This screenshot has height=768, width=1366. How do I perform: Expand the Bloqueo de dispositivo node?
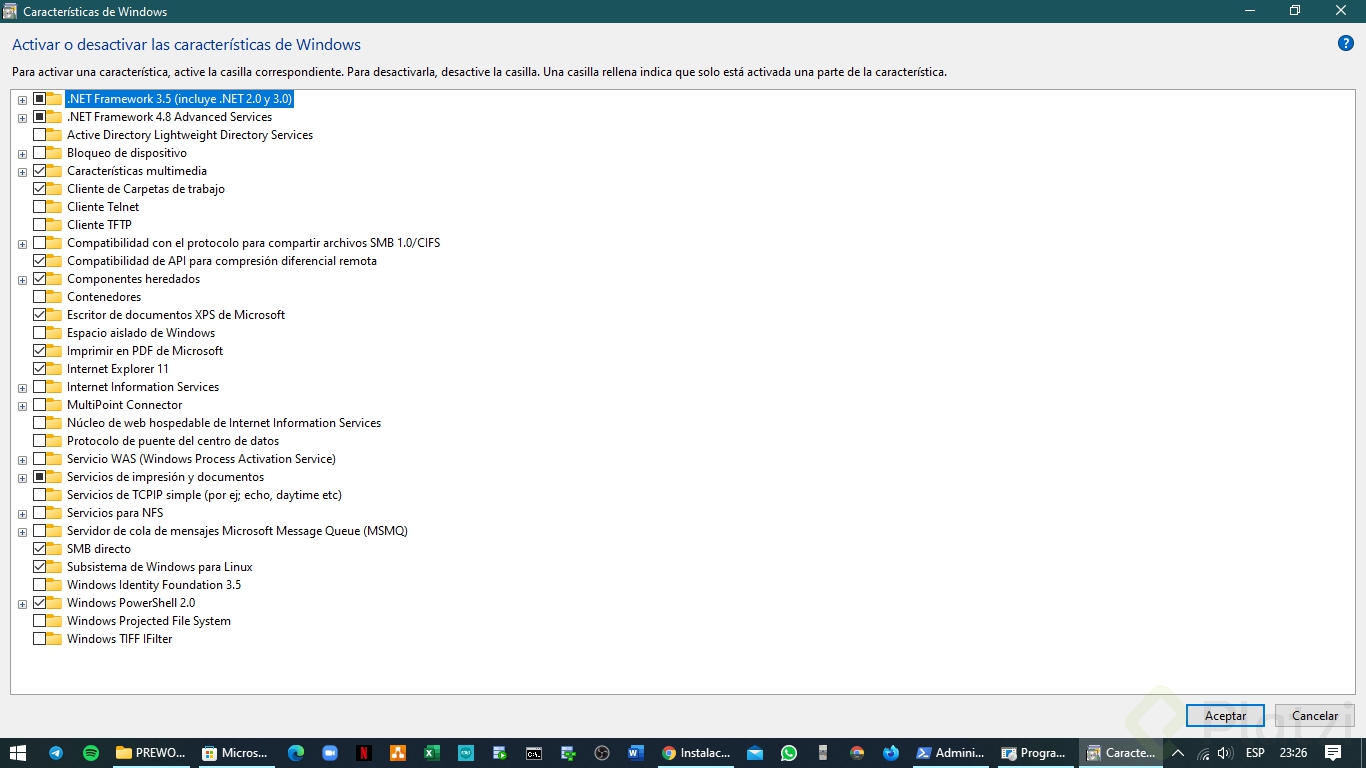(x=22, y=154)
